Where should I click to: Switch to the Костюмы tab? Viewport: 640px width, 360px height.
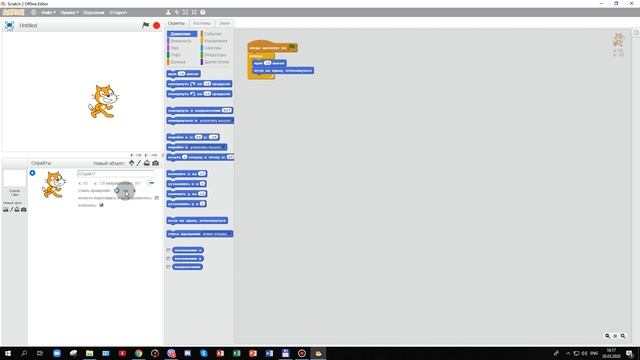[202, 23]
